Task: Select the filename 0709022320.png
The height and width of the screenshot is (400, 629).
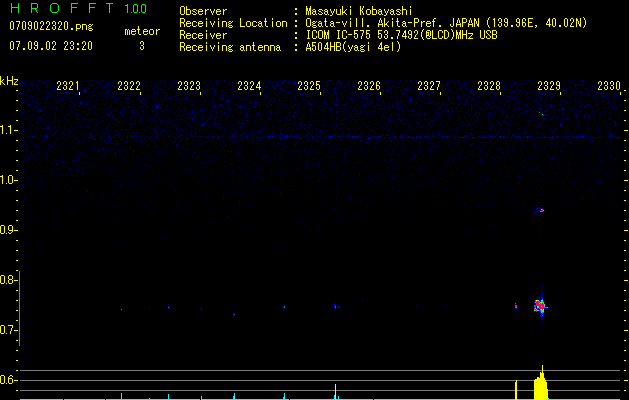Action: point(51,26)
